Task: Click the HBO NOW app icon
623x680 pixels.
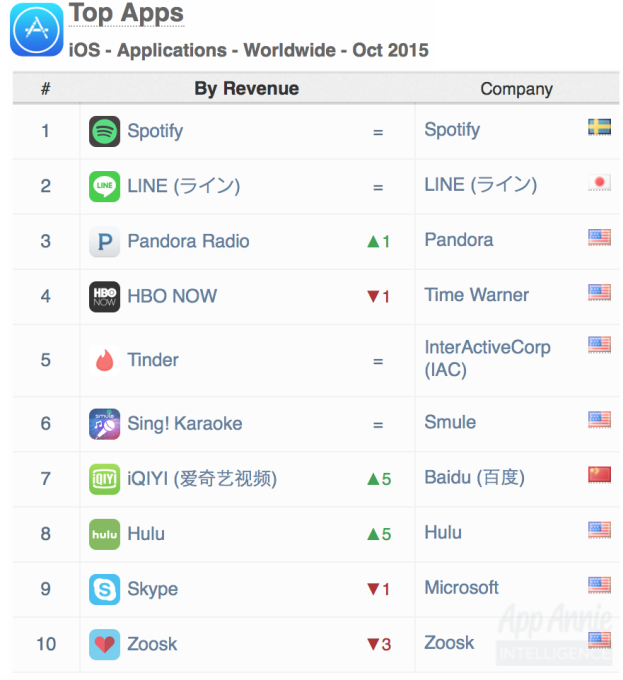Action: 104,296
